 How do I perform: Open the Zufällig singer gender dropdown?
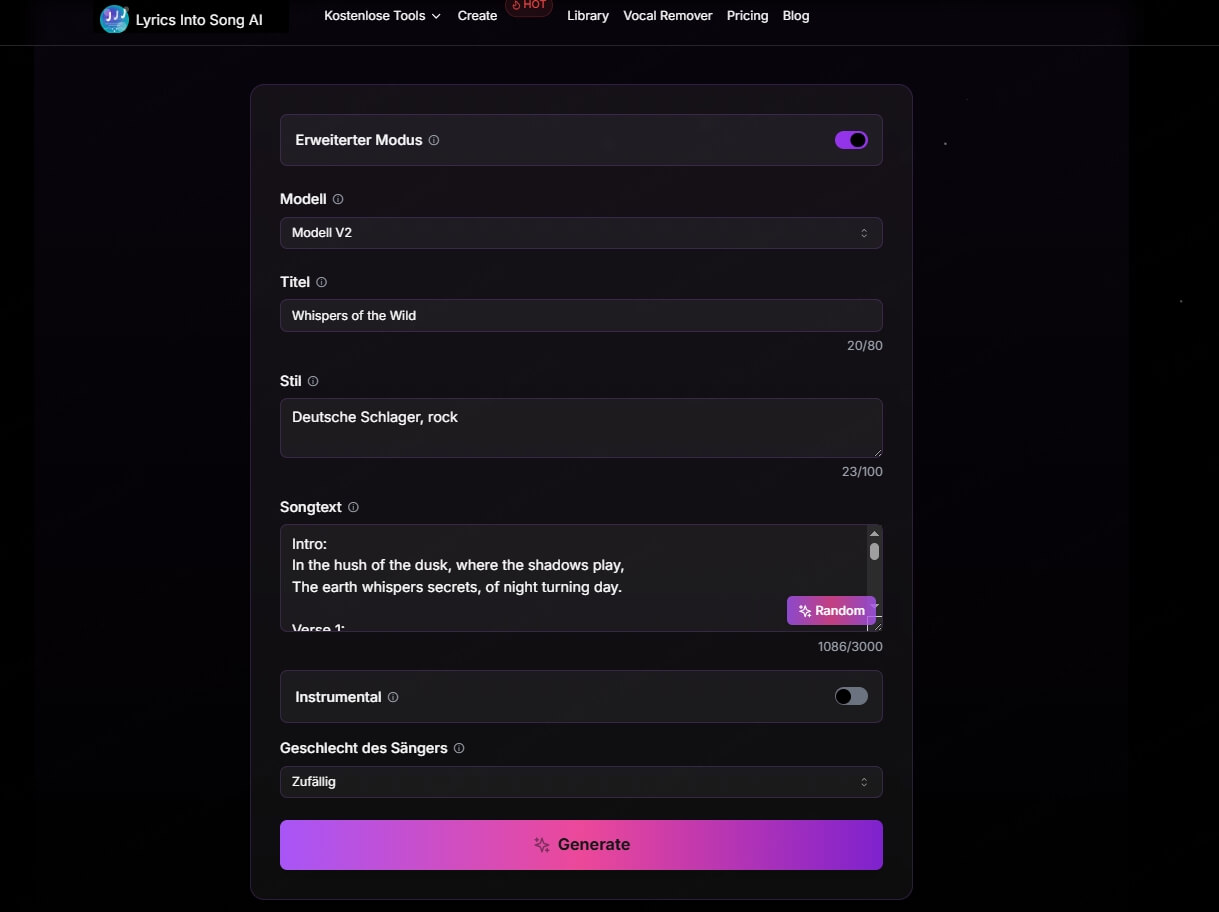tap(580, 782)
